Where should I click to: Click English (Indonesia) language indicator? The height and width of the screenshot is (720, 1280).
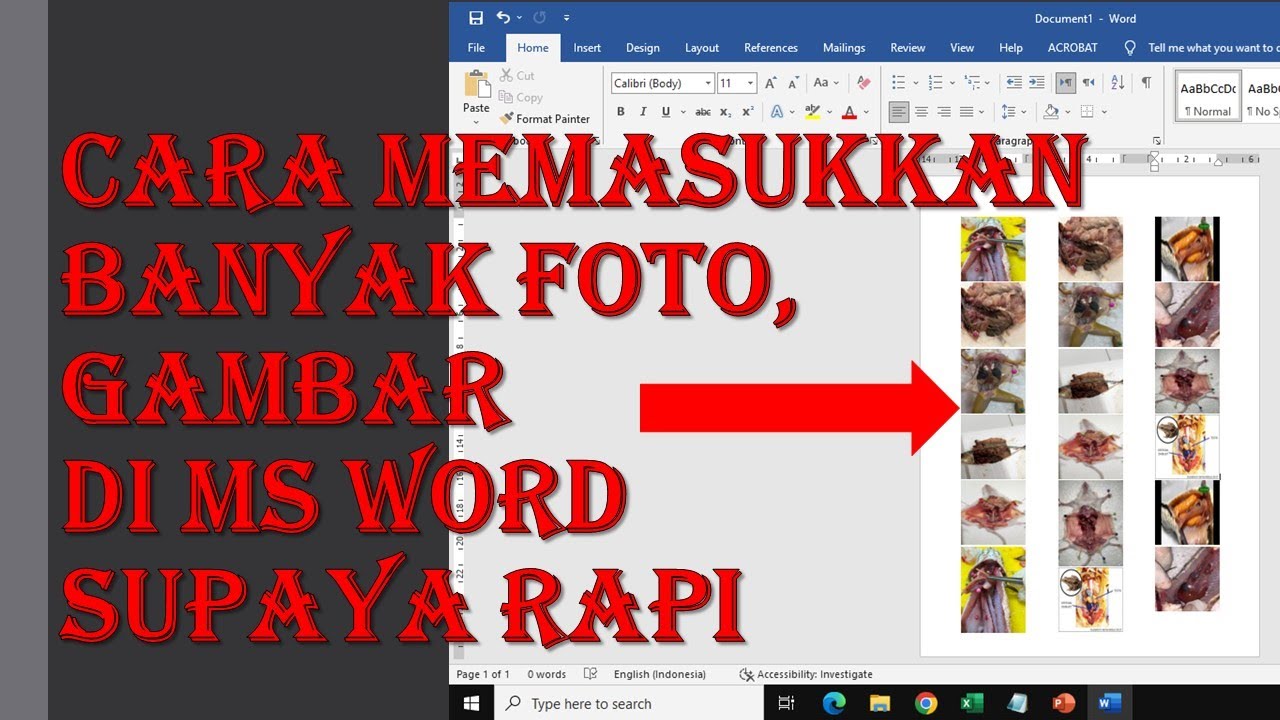click(660, 674)
